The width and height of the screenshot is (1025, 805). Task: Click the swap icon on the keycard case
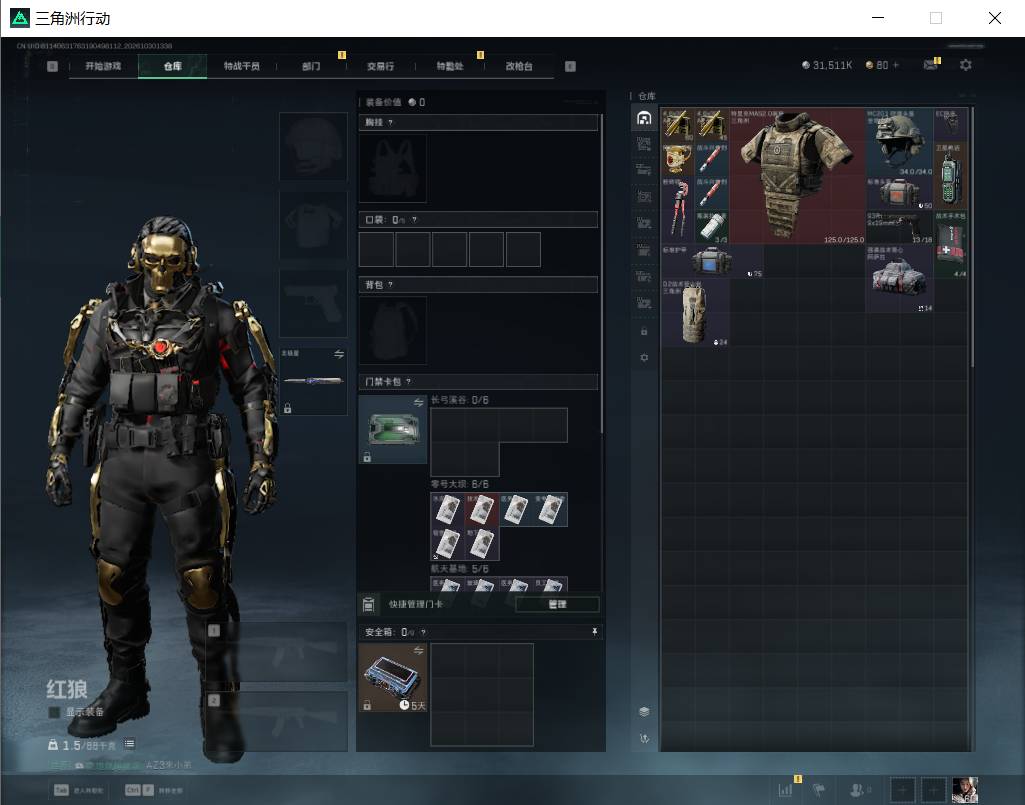[418, 402]
